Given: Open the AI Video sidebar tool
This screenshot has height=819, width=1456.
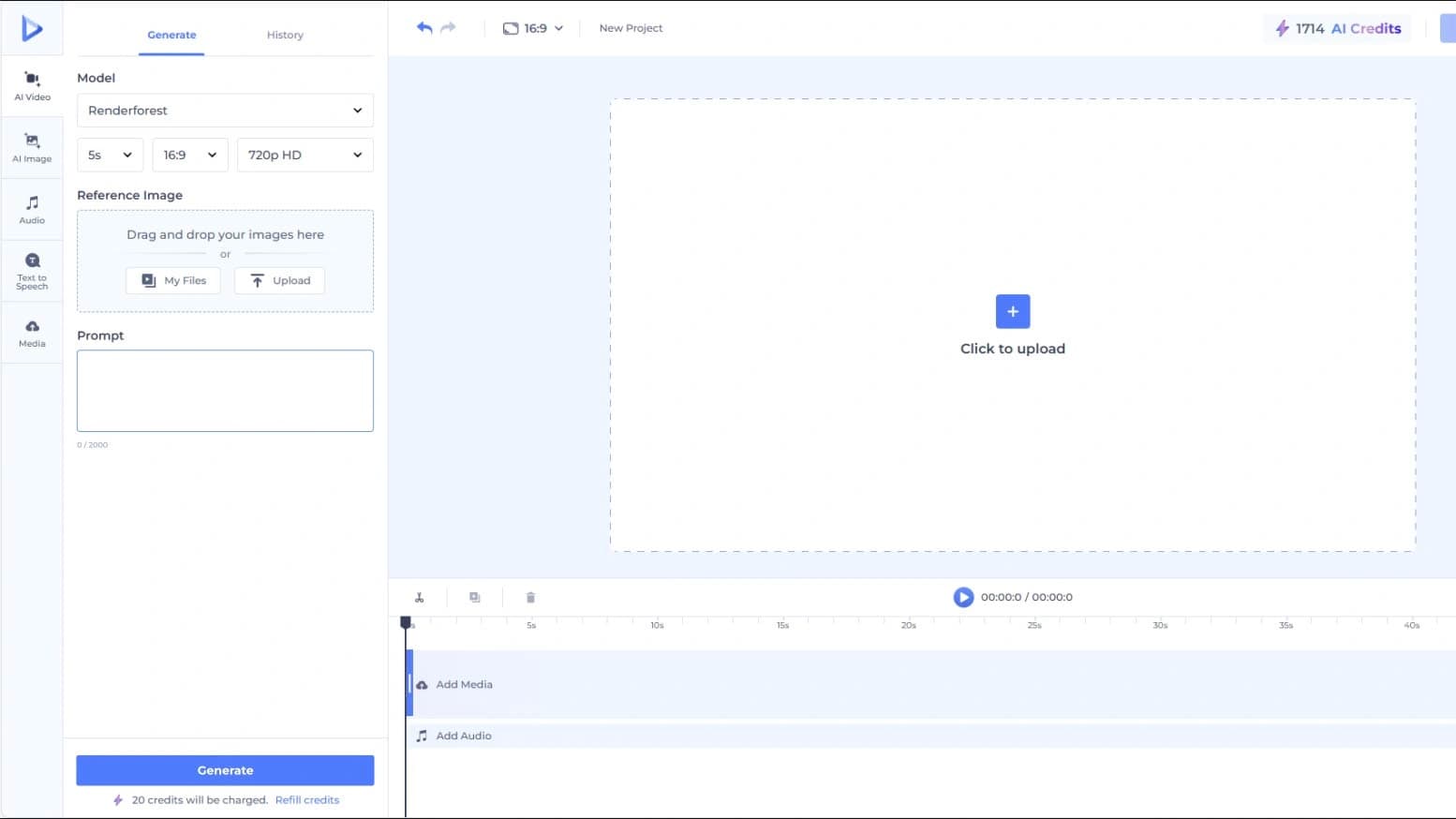Looking at the screenshot, I should click(x=32, y=85).
